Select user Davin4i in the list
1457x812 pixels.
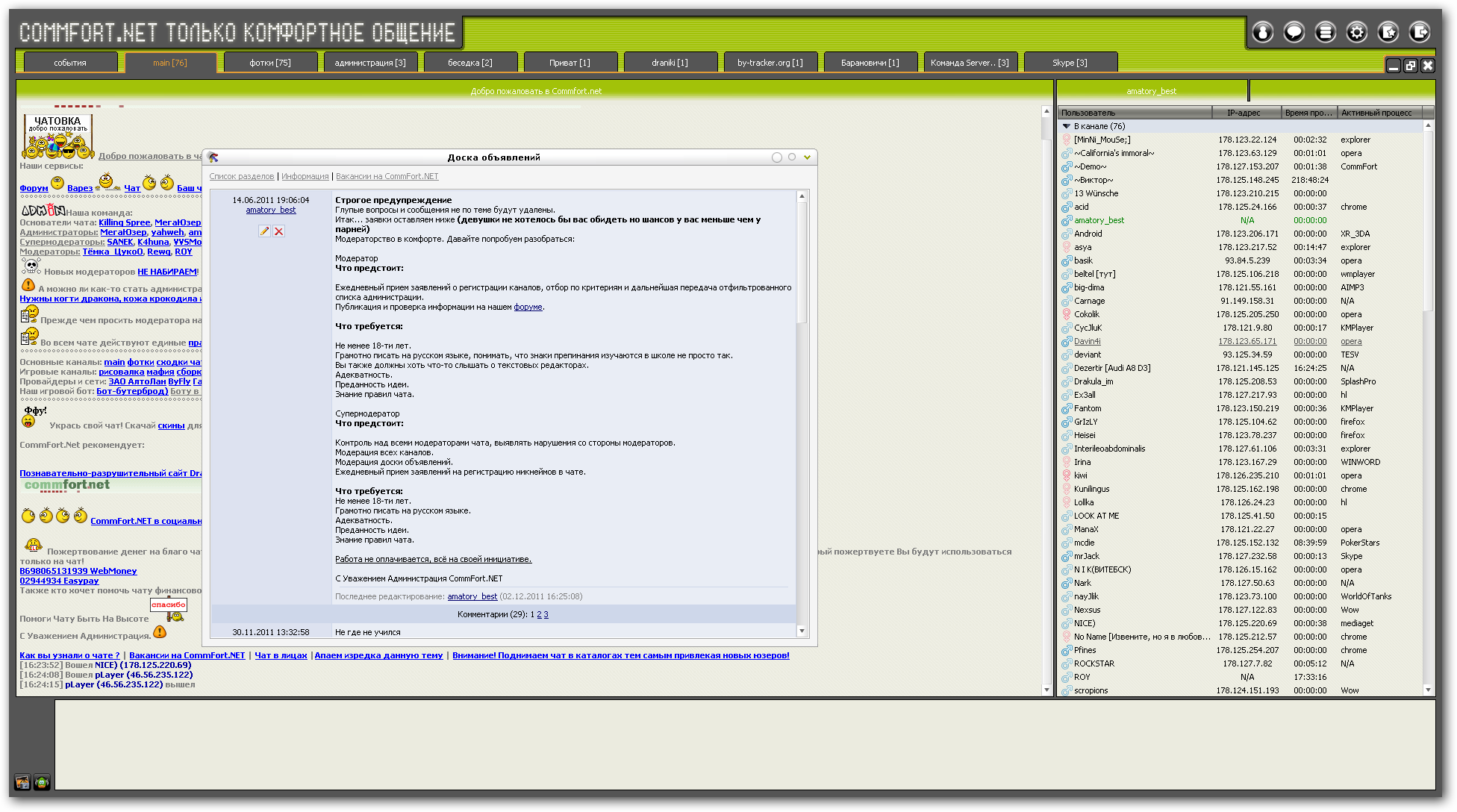[1087, 341]
